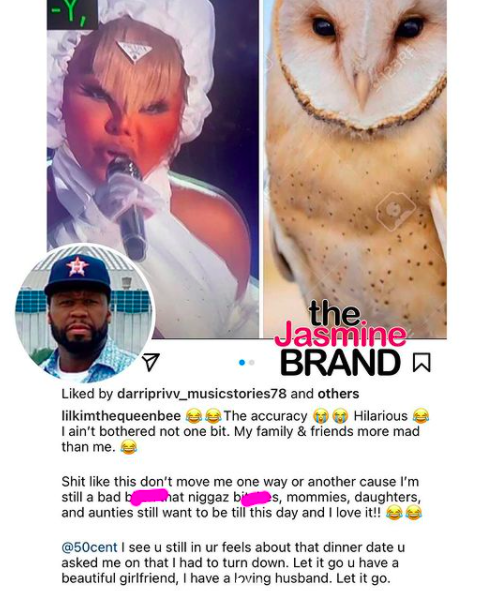Select the first carousel dot indicator

242,363
